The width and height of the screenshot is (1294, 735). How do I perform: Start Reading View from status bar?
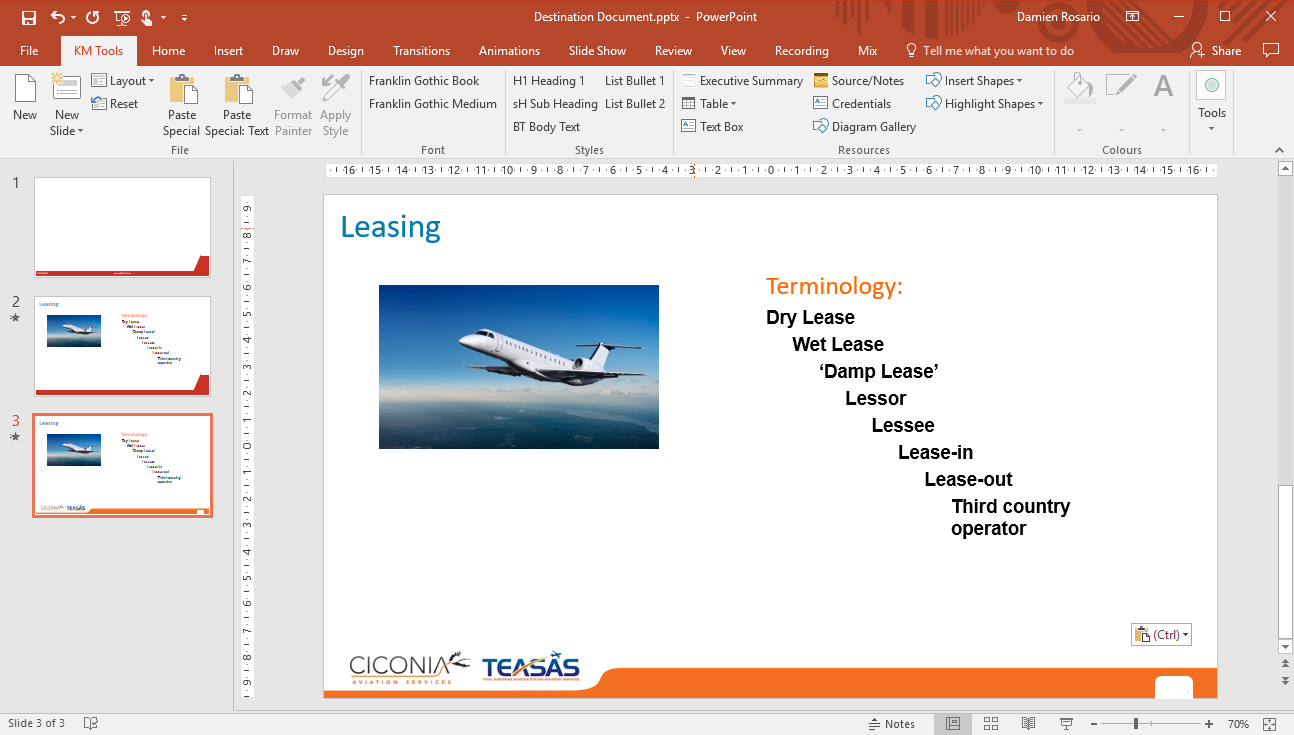click(x=1028, y=724)
